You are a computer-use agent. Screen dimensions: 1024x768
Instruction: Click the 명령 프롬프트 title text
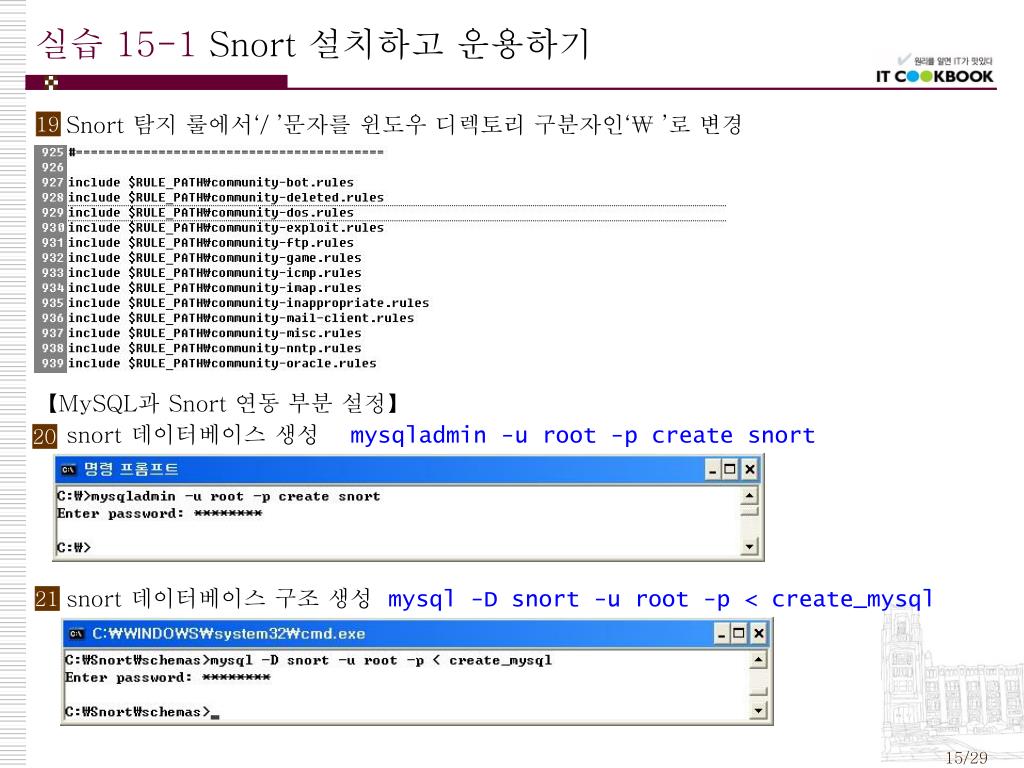(131, 470)
